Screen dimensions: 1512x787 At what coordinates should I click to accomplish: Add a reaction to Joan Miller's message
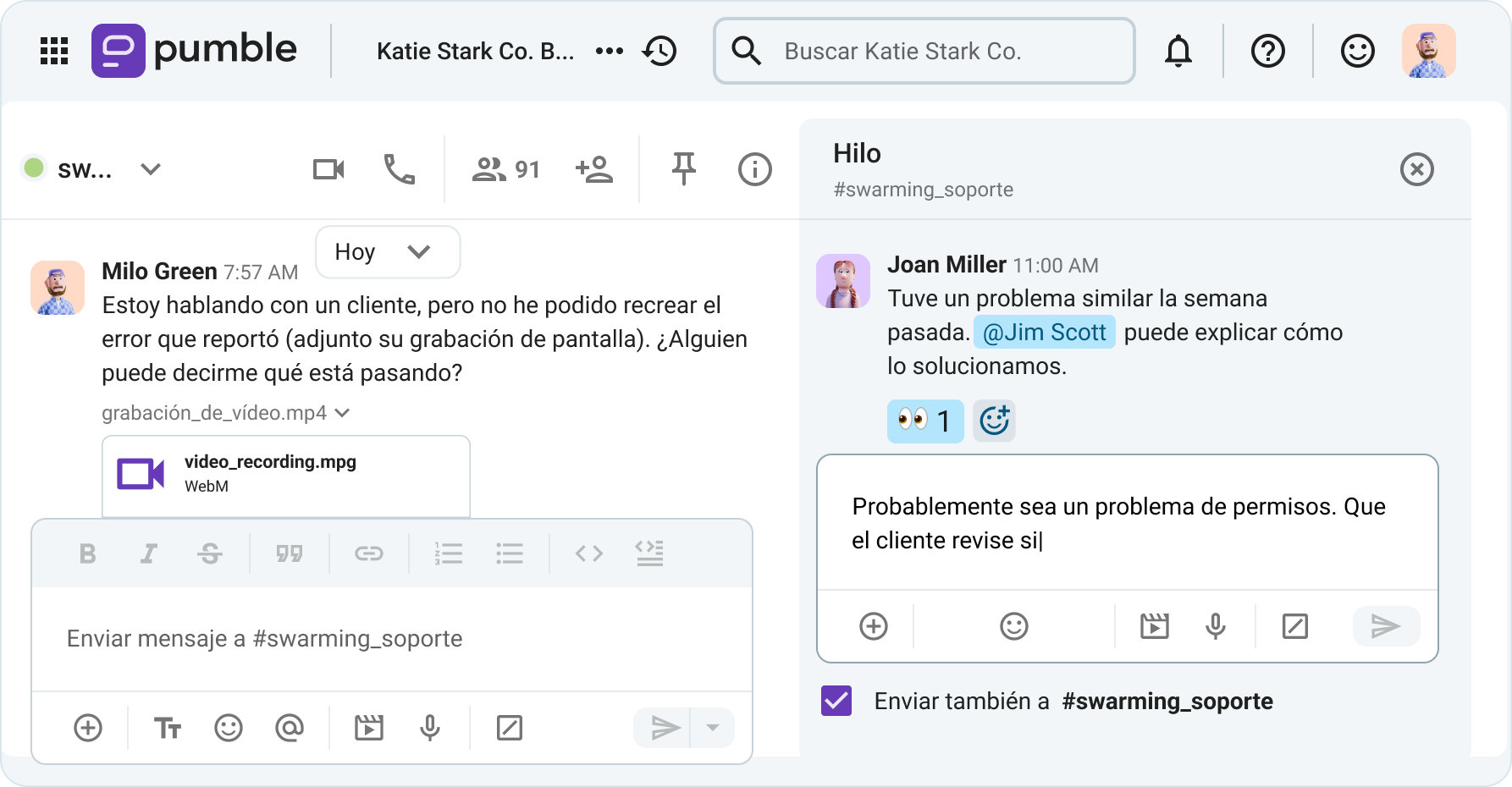995,421
